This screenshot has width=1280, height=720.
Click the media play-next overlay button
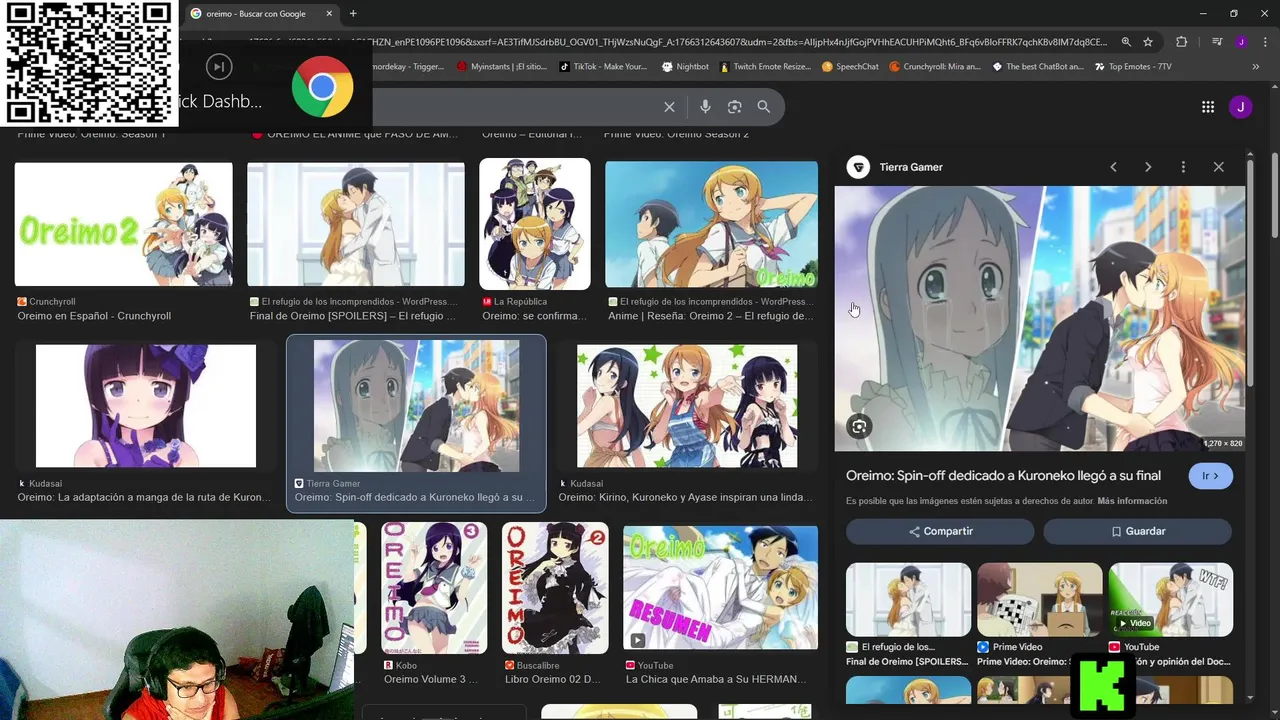(x=218, y=67)
